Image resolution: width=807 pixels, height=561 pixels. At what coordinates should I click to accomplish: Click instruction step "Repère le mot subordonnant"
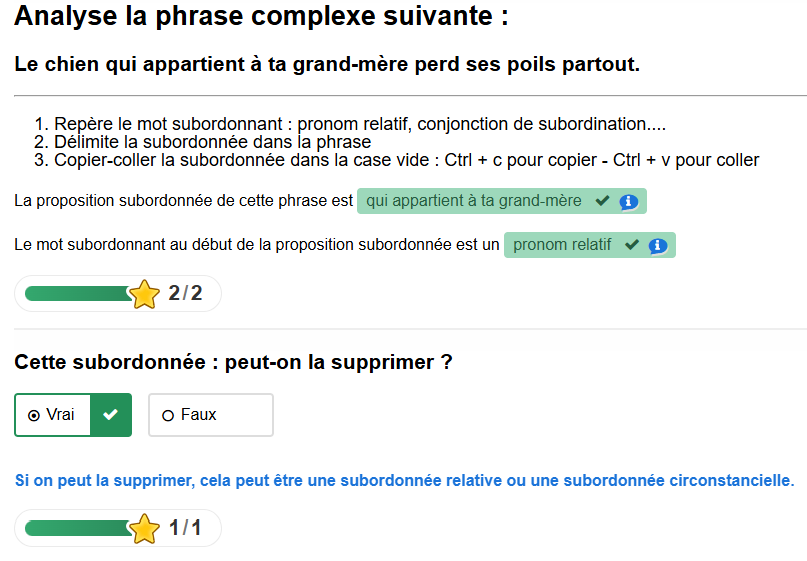359,124
